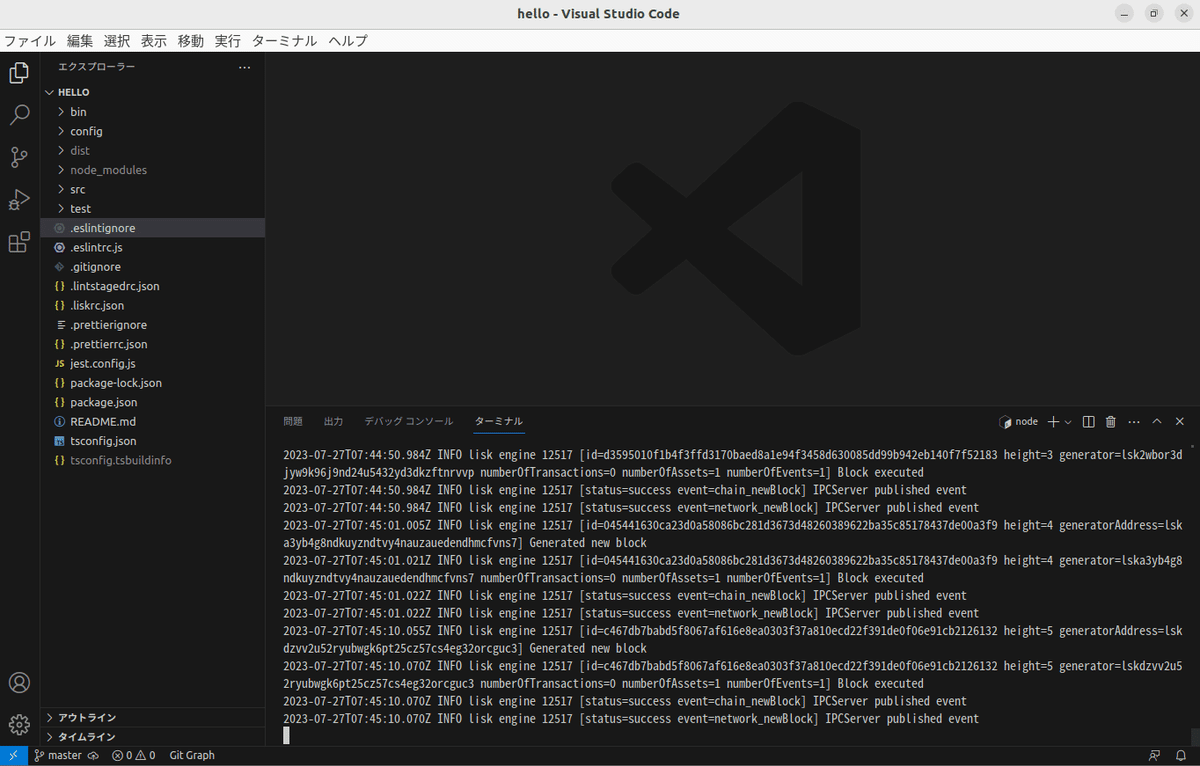Click the エクスプローラー sidebar title
Viewport: 1200px width, 766px height.
97,67
